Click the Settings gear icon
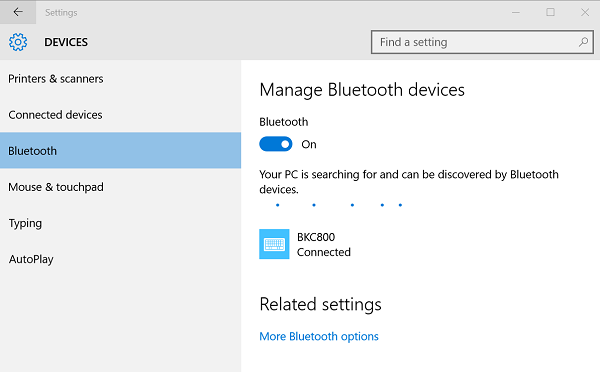Screen dimensions: 600x372 point(18,42)
